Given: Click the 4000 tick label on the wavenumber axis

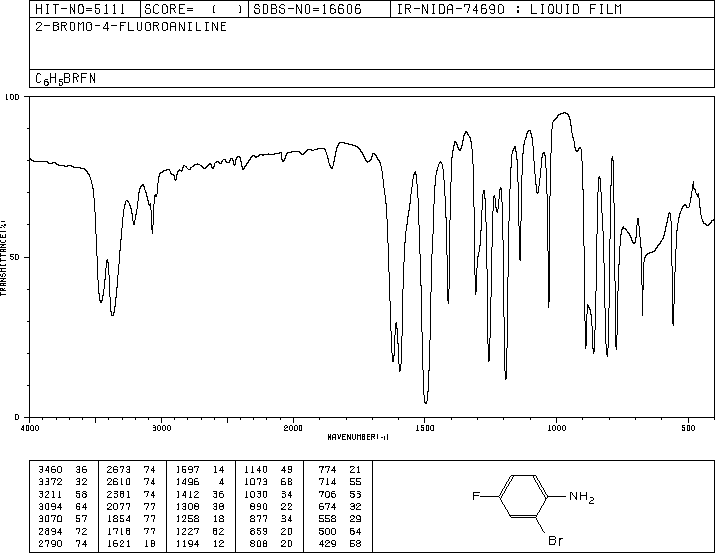Looking at the screenshot, I should click(x=30, y=428).
